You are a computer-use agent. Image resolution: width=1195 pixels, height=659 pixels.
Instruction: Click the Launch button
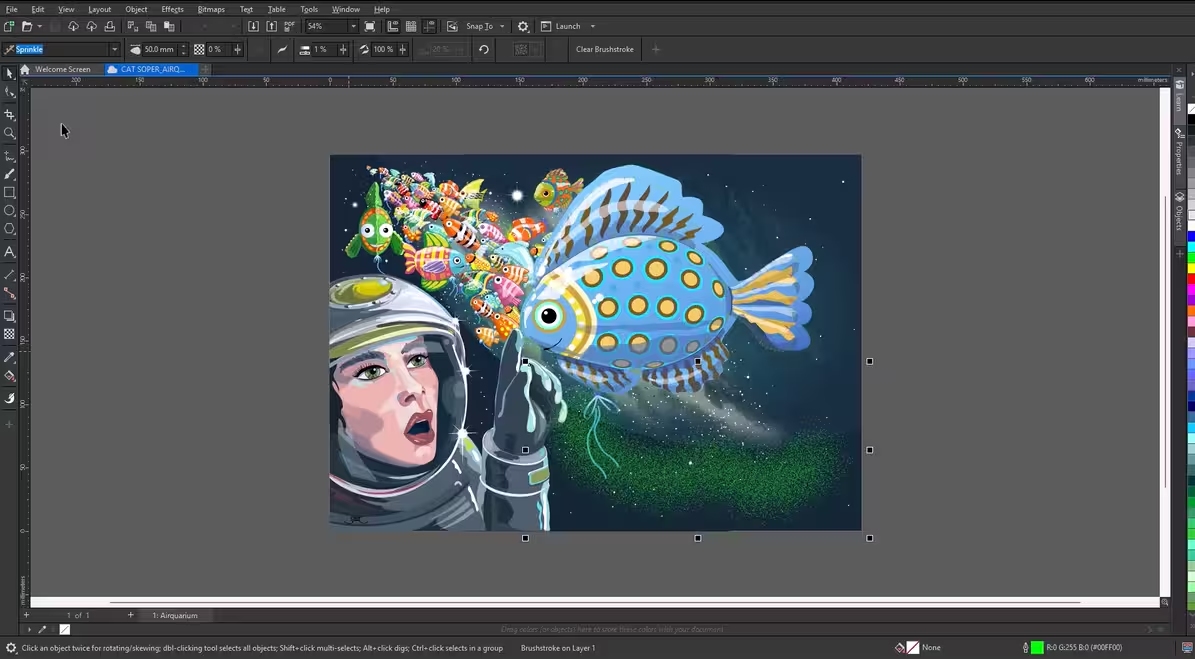click(x=567, y=26)
